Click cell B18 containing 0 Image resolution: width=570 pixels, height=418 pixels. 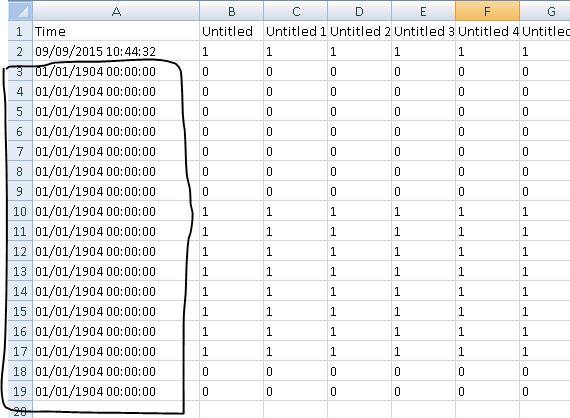tap(231, 371)
